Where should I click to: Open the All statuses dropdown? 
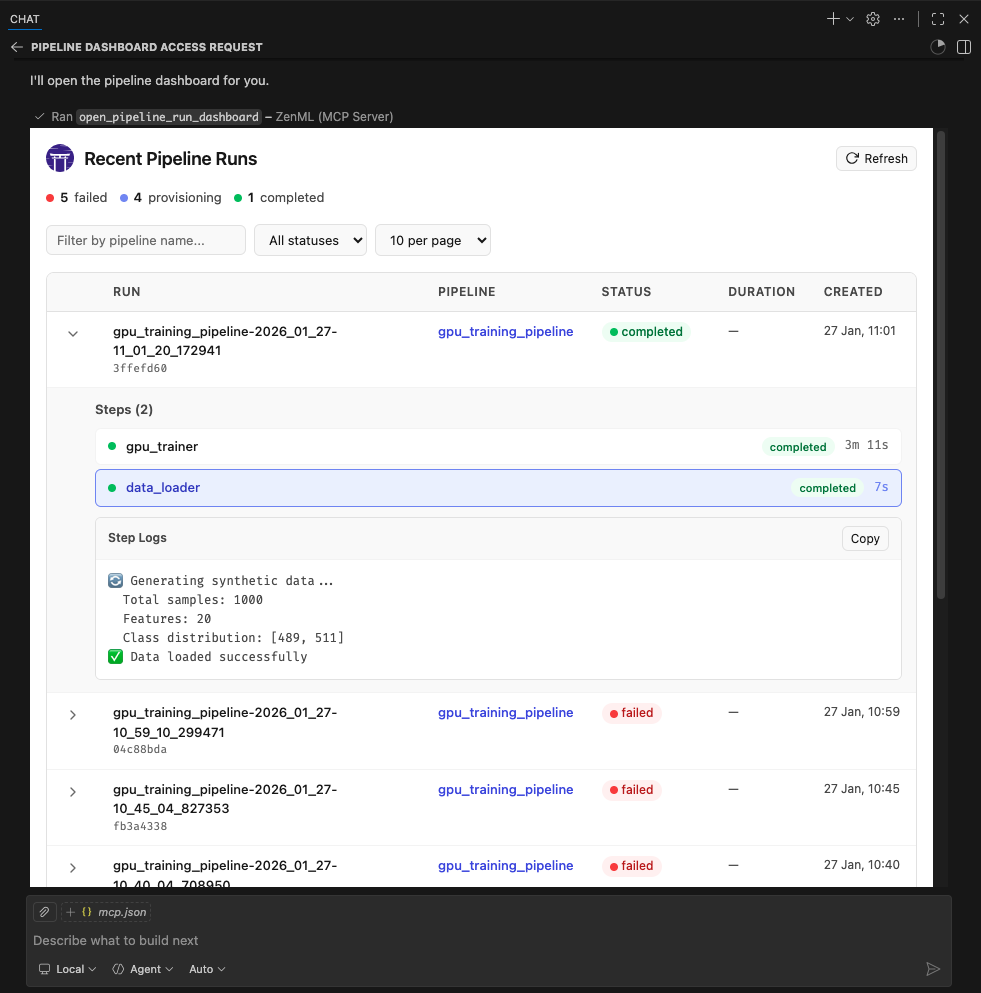(x=310, y=240)
